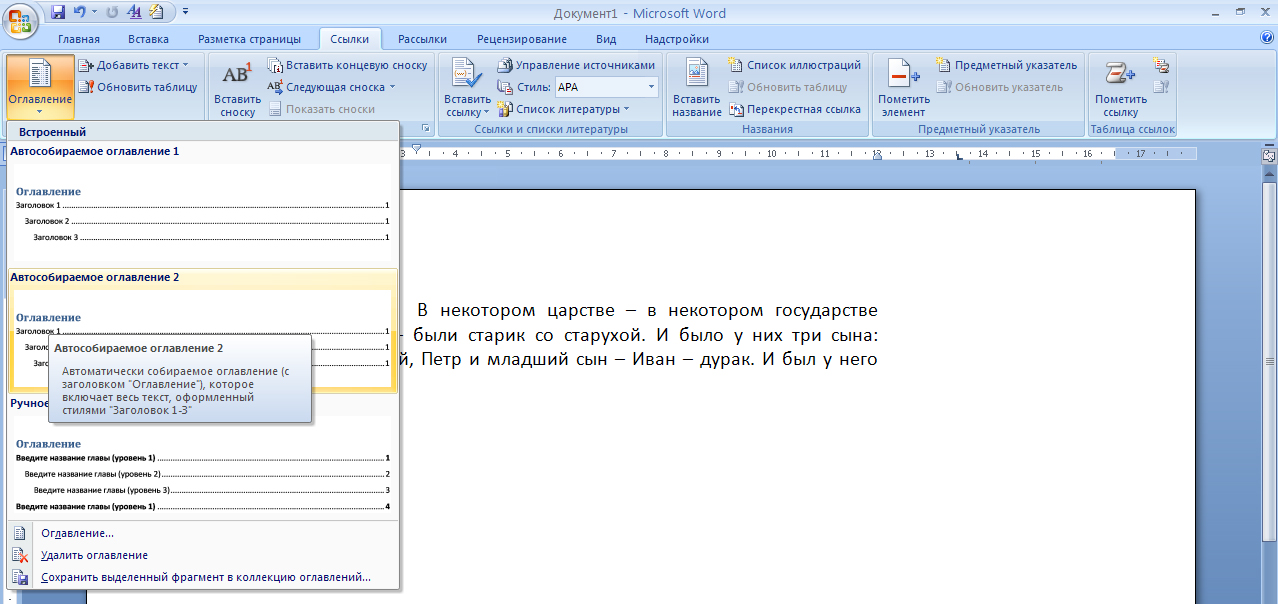
Task: Open Рассылки tab
Action: (x=422, y=39)
